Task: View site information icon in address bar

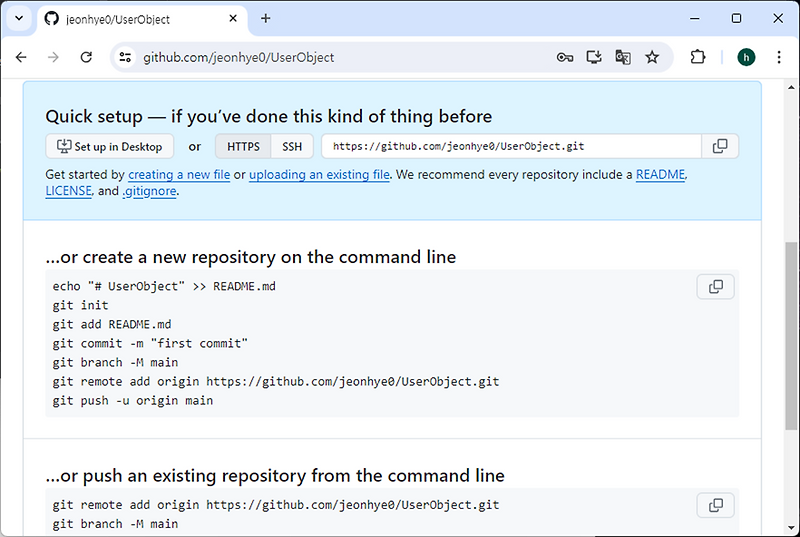Action: click(125, 57)
